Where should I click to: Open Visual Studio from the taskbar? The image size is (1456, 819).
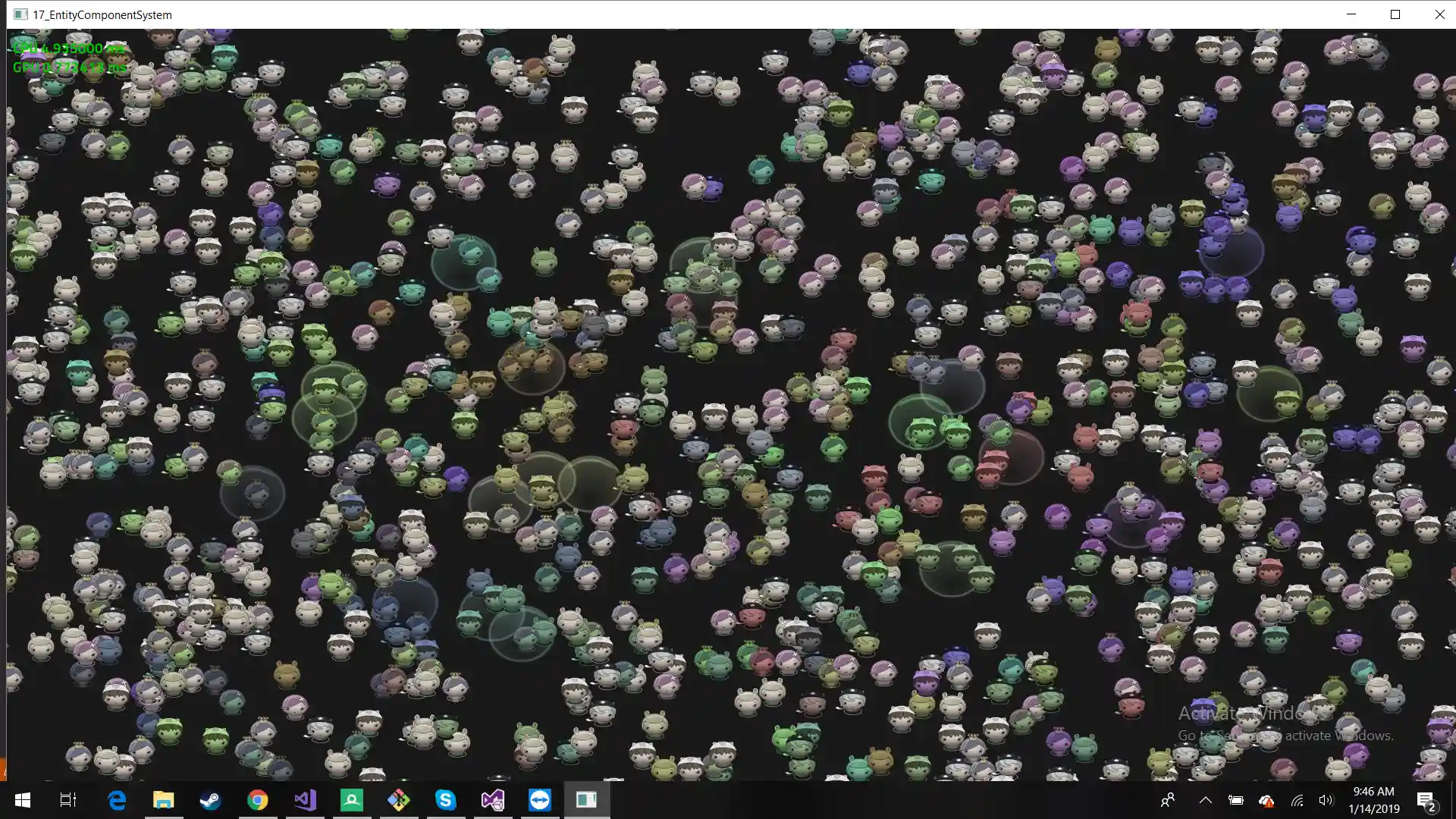(493, 799)
